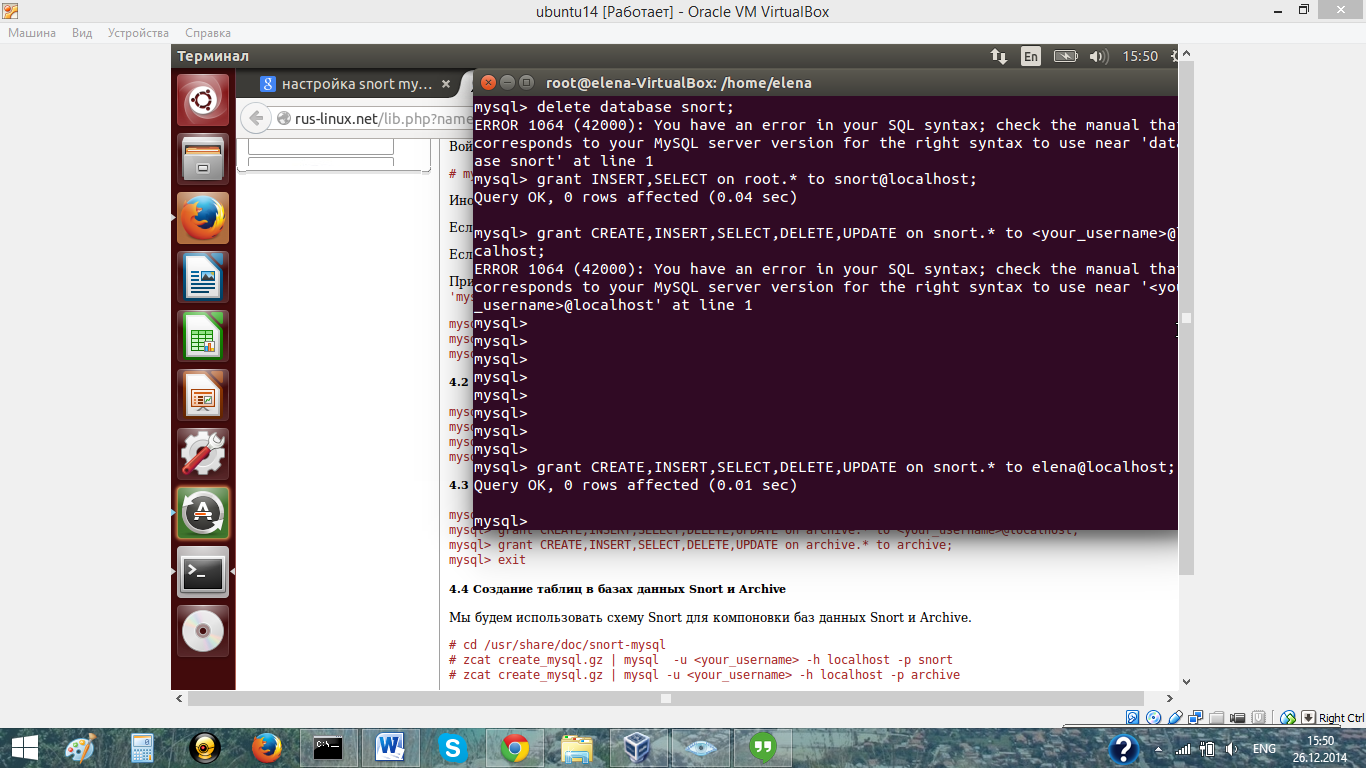This screenshot has height=768, width=1366.
Task: Click the blue help question mark tray icon
Action: [x=1124, y=749]
